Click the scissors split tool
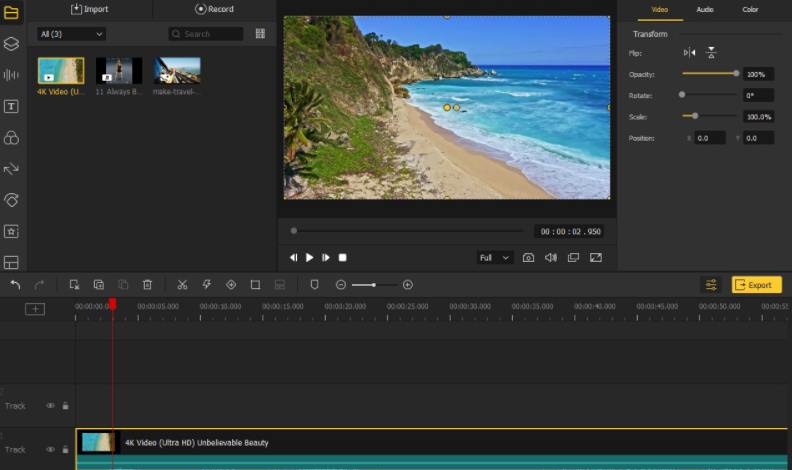The height and width of the screenshot is (470, 792). click(x=182, y=285)
